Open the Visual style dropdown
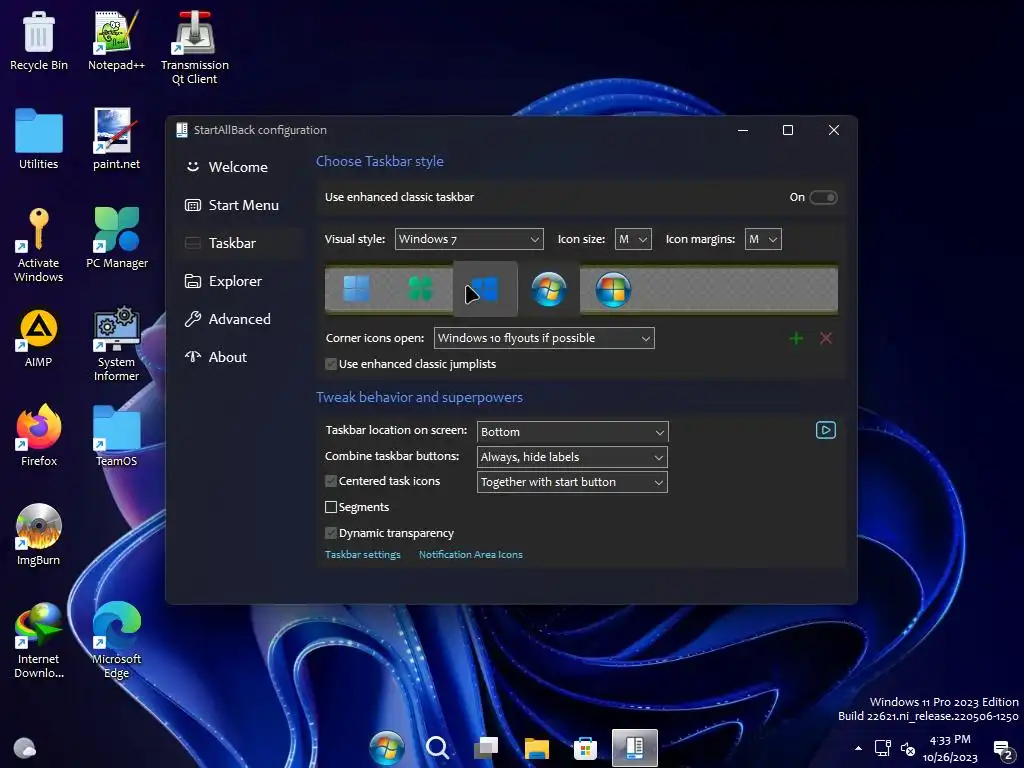The image size is (1024, 768). click(469, 239)
